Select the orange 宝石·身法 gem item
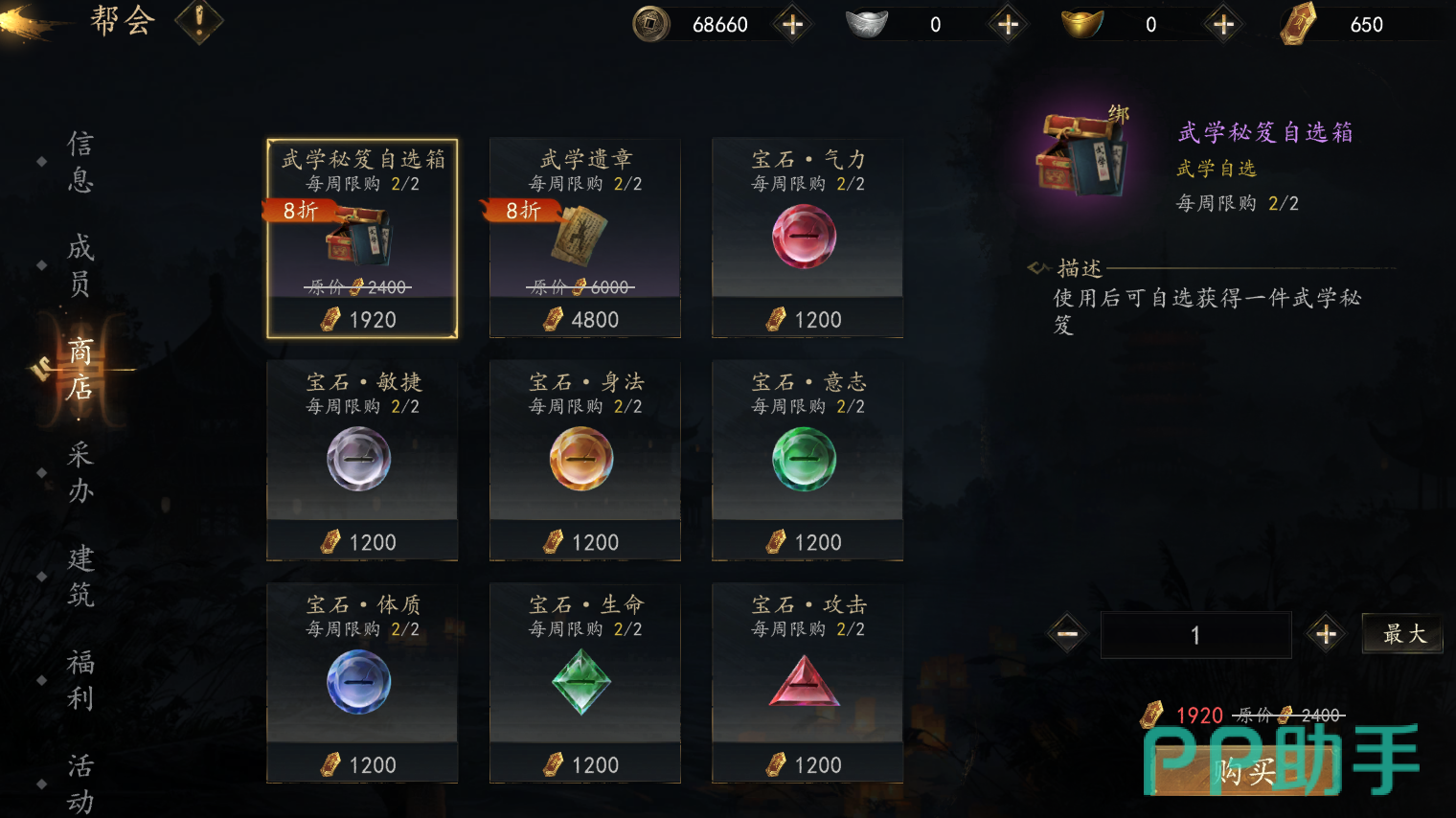 585,461
